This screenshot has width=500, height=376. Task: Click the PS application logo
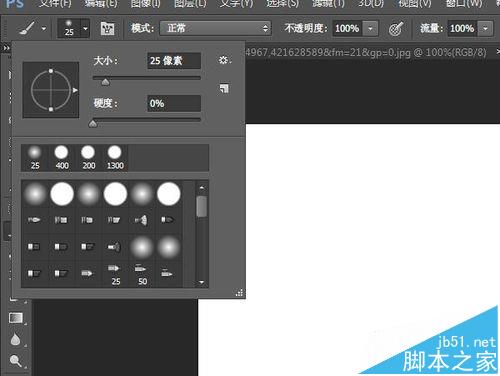(x=15, y=4)
